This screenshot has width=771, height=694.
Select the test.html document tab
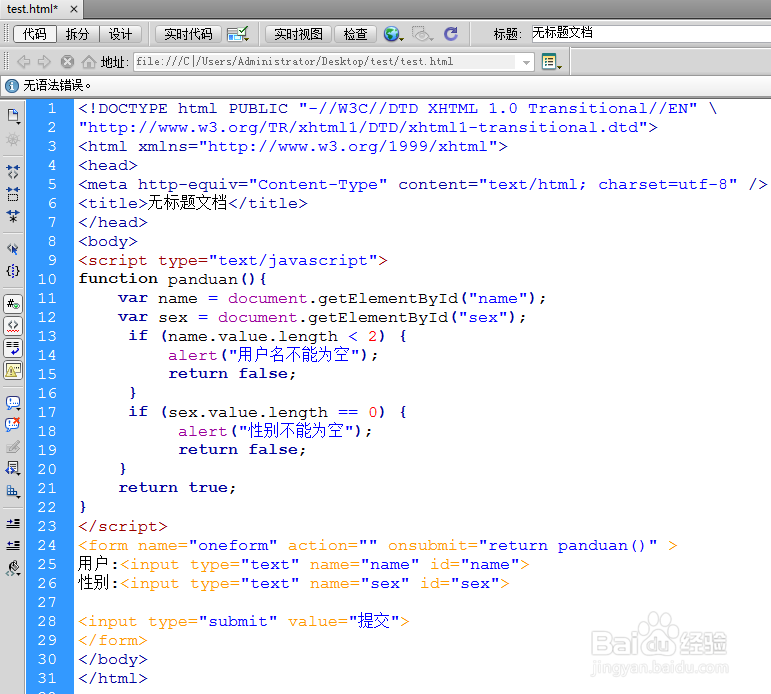pos(32,9)
